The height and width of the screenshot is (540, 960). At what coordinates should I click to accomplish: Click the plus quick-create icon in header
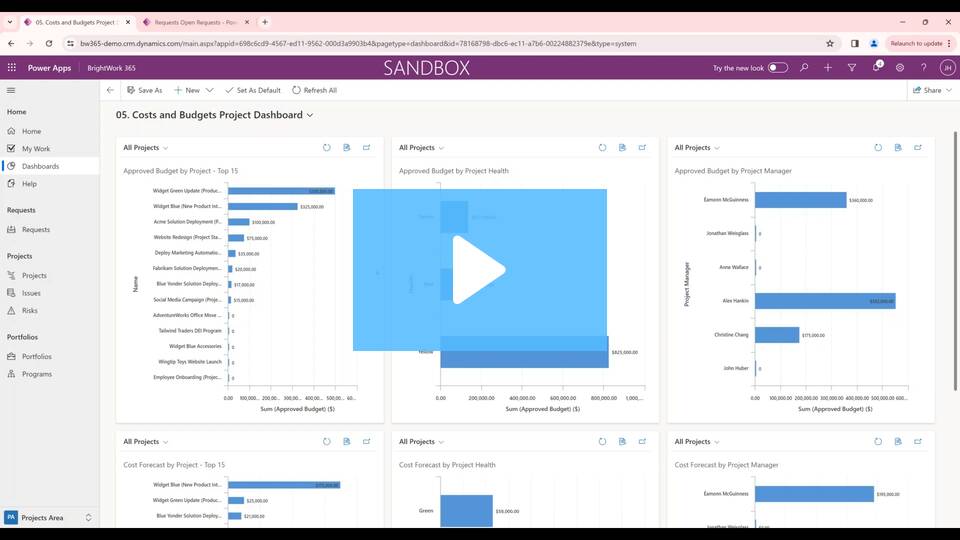[x=828, y=68]
